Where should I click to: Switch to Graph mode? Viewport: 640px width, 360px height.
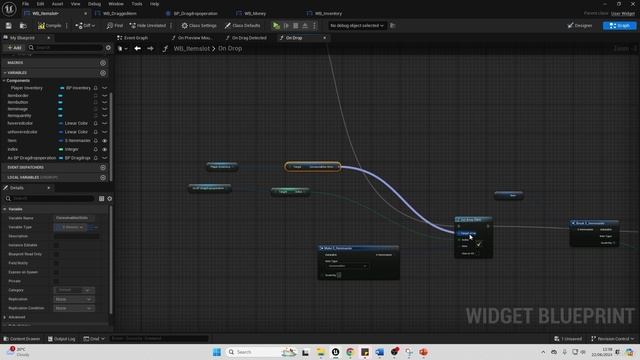619,26
